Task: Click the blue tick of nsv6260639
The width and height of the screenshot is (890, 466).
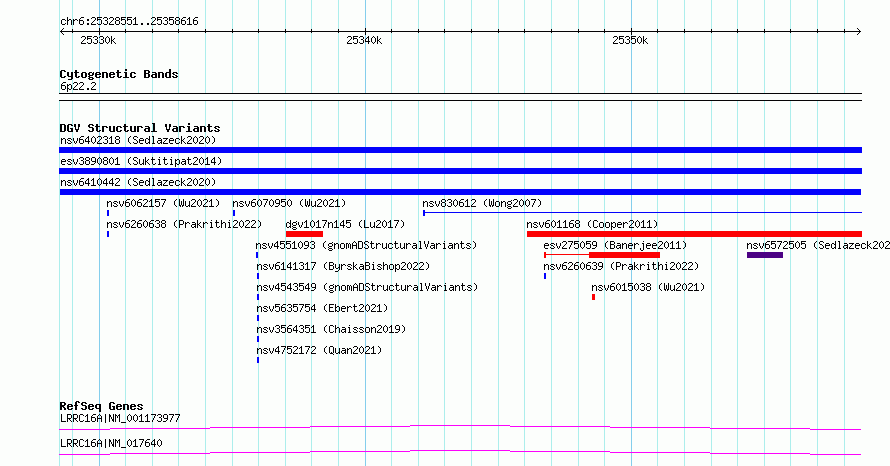Action: coord(545,276)
